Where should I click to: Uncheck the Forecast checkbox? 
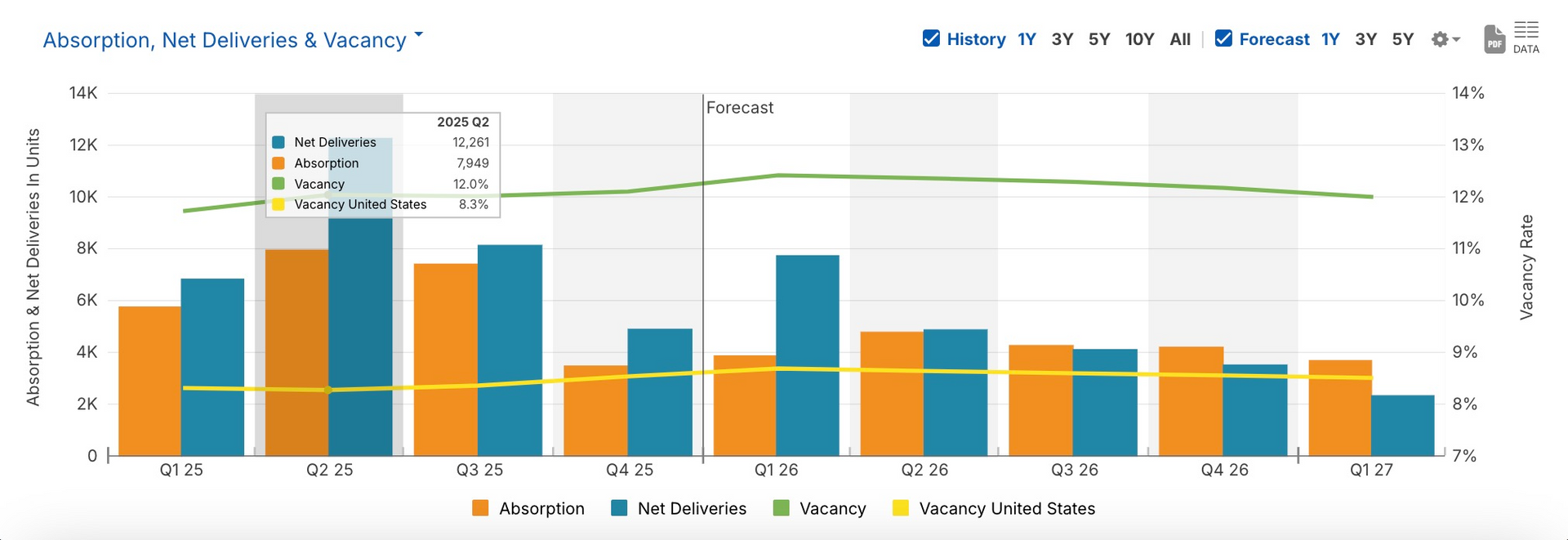pyautogui.click(x=1223, y=38)
